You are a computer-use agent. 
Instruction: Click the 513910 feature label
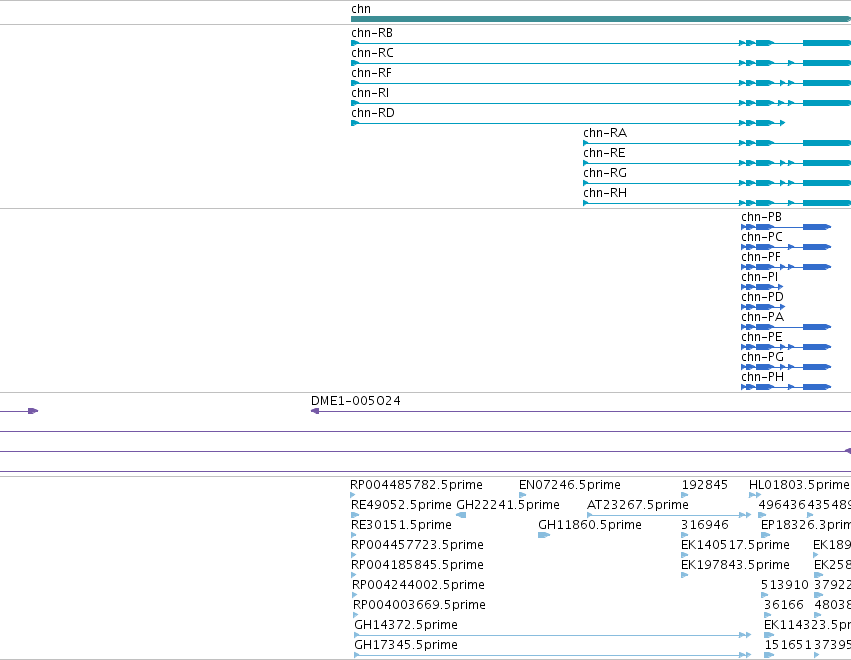[x=785, y=586]
